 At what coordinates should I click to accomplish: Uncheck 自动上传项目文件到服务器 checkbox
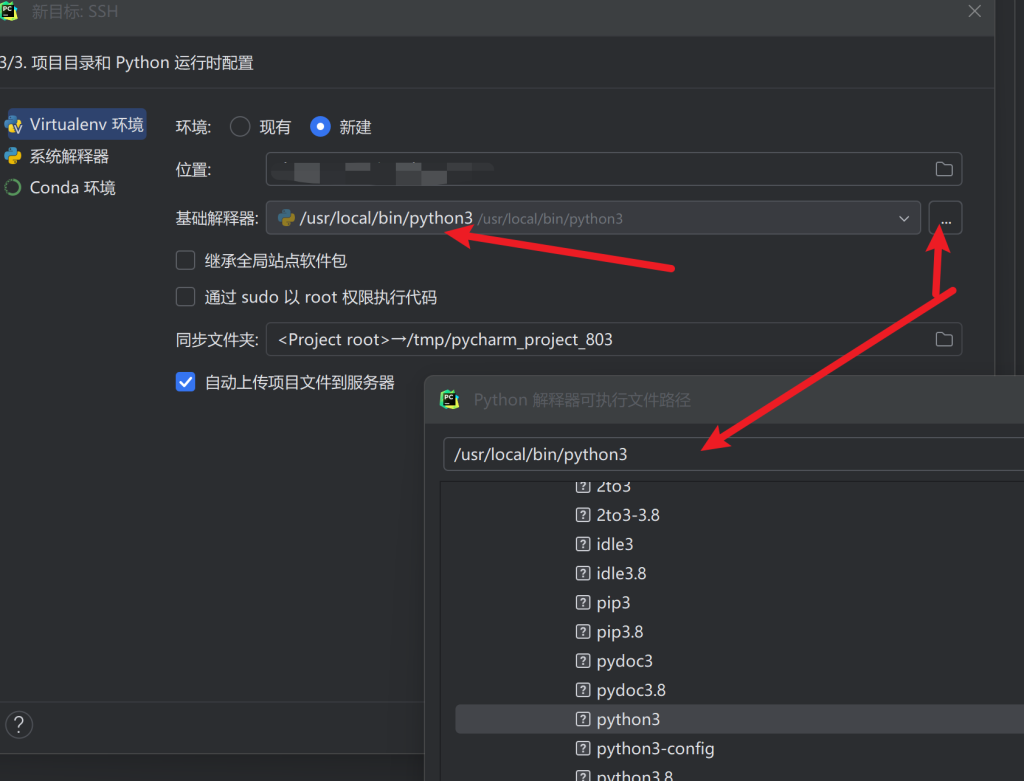(x=186, y=382)
